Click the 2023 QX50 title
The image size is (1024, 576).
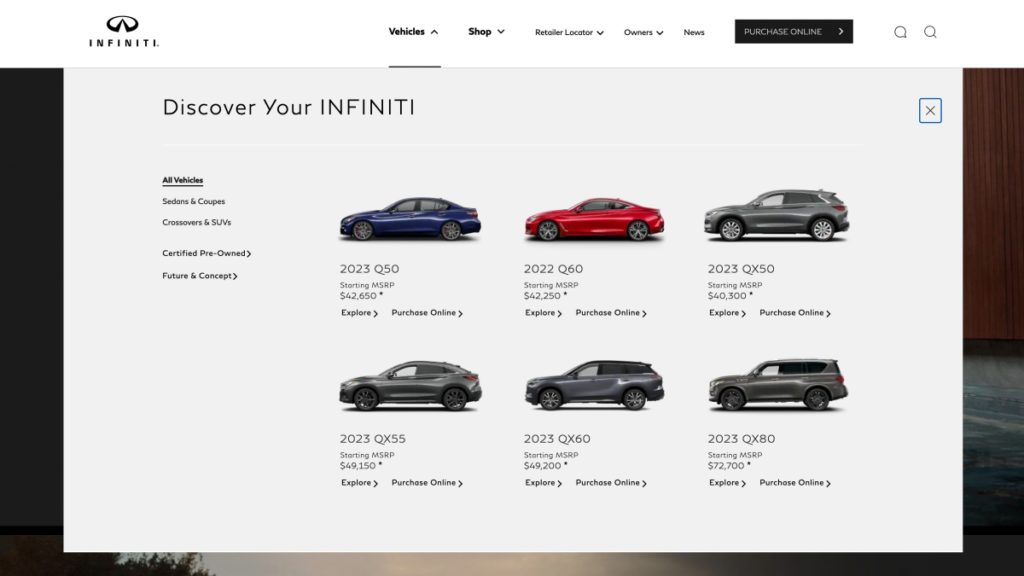[x=741, y=268]
